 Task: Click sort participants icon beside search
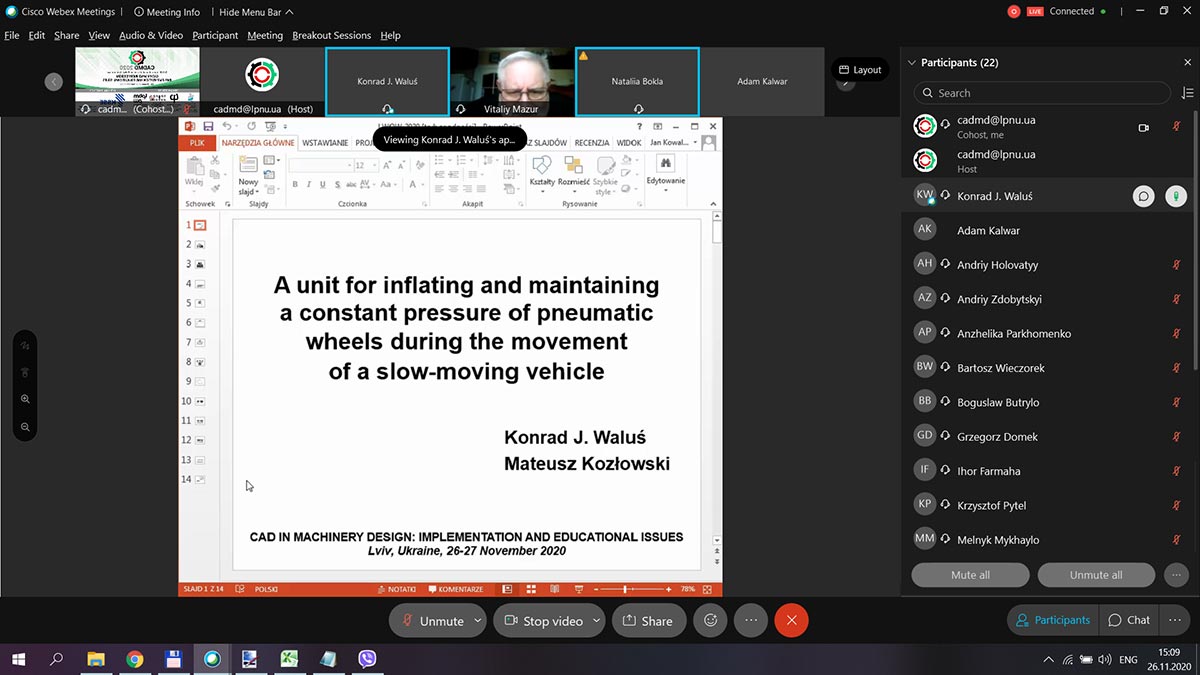click(x=1187, y=93)
